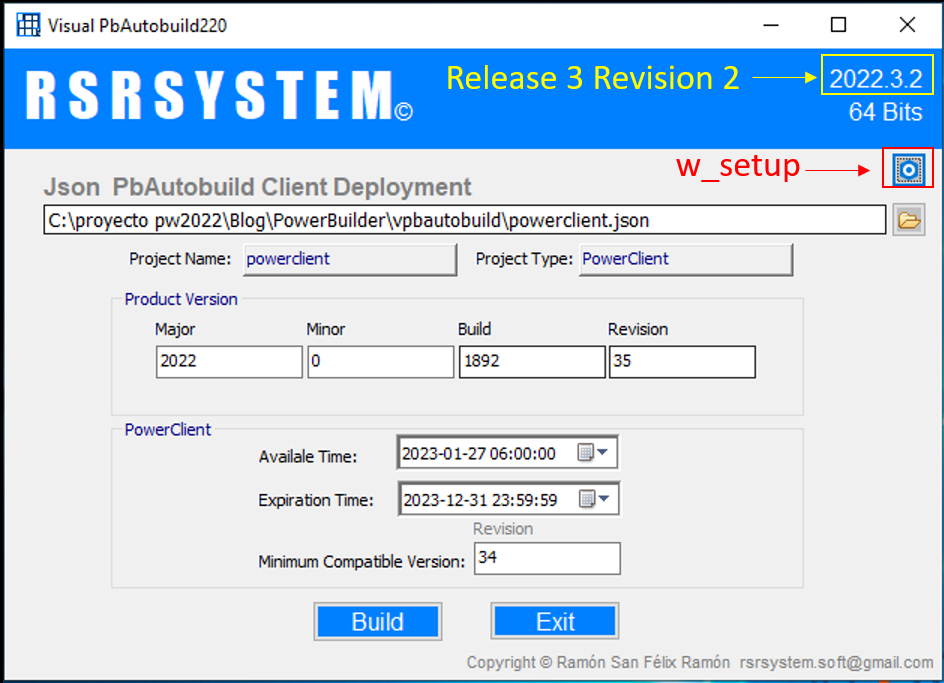Click the JSON file path field
The width and height of the screenshot is (944, 683).
pos(464,220)
